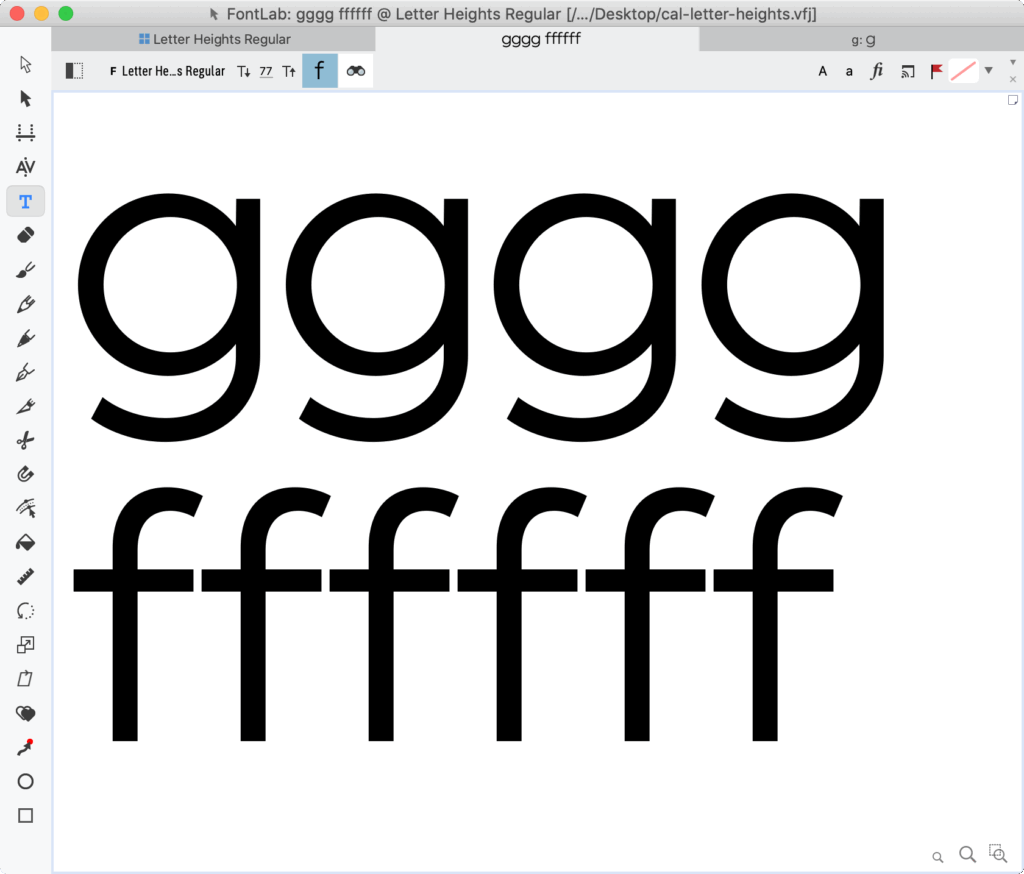Switch to the Letter Heights Regular tab
This screenshot has height=874, width=1024.
[214, 39]
